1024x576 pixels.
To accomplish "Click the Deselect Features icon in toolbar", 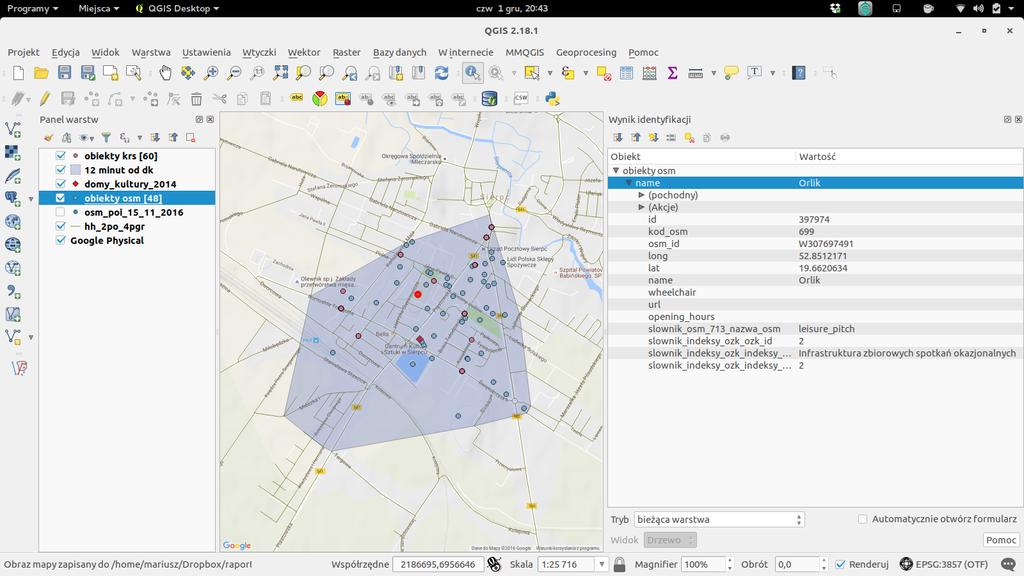I will pyautogui.click(x=603, y=73).
